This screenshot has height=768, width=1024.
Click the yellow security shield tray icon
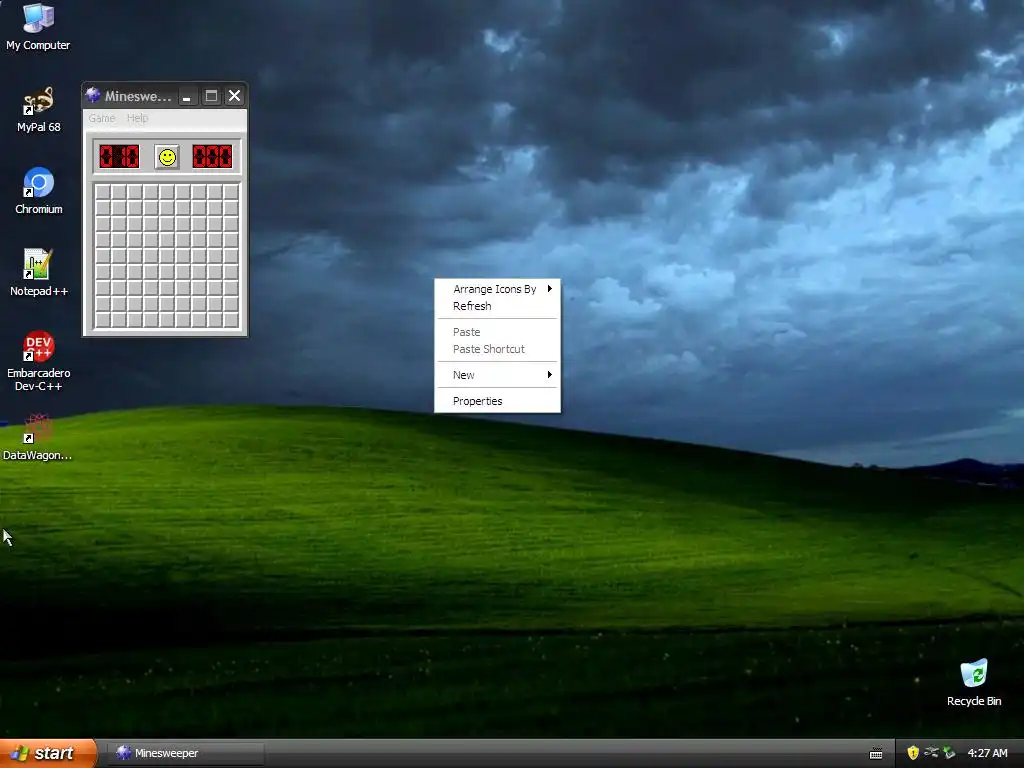[x=912, y=753]
